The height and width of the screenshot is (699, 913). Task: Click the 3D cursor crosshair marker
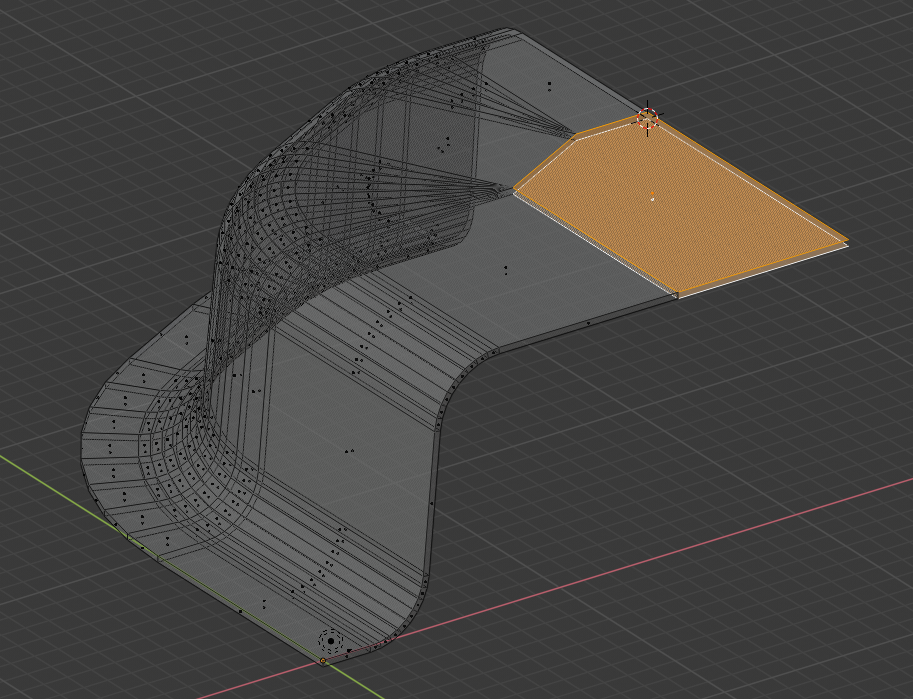(x=648, y=119)
